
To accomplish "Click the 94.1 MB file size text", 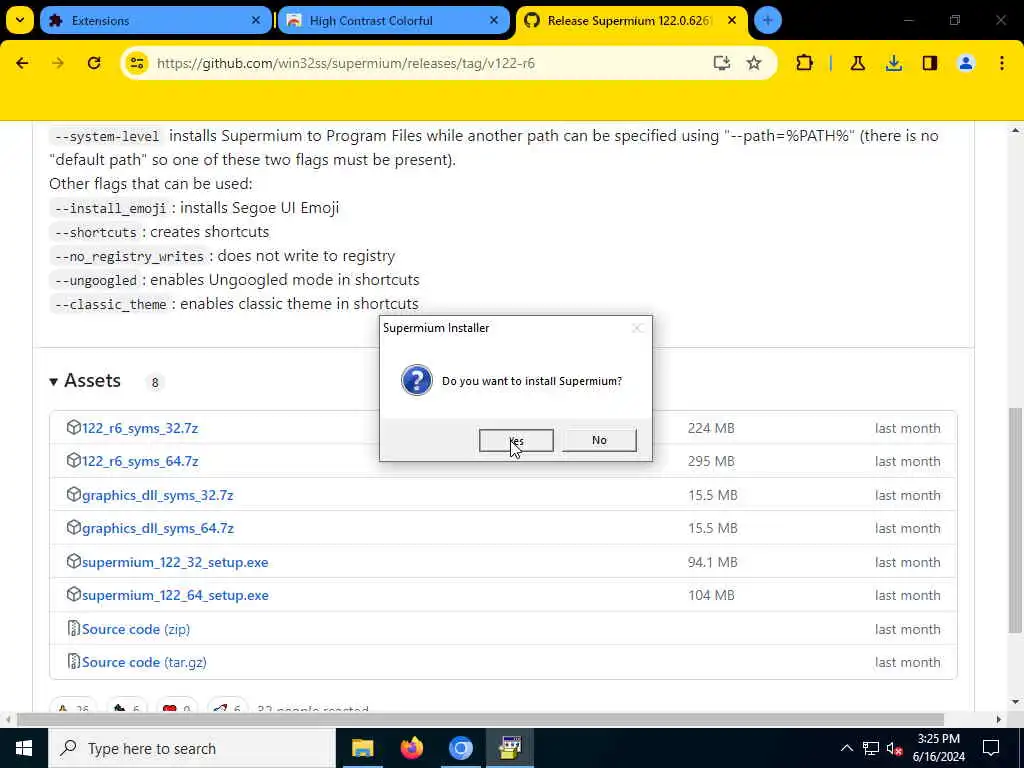I will click(x=712, y=562).
